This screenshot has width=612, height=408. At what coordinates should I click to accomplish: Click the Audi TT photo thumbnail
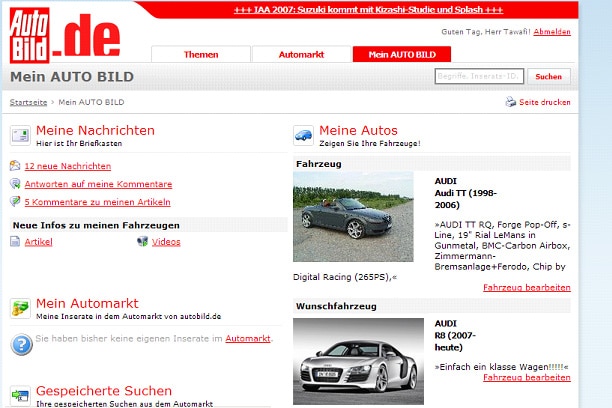pyautogui.click(x=353, y=217)
